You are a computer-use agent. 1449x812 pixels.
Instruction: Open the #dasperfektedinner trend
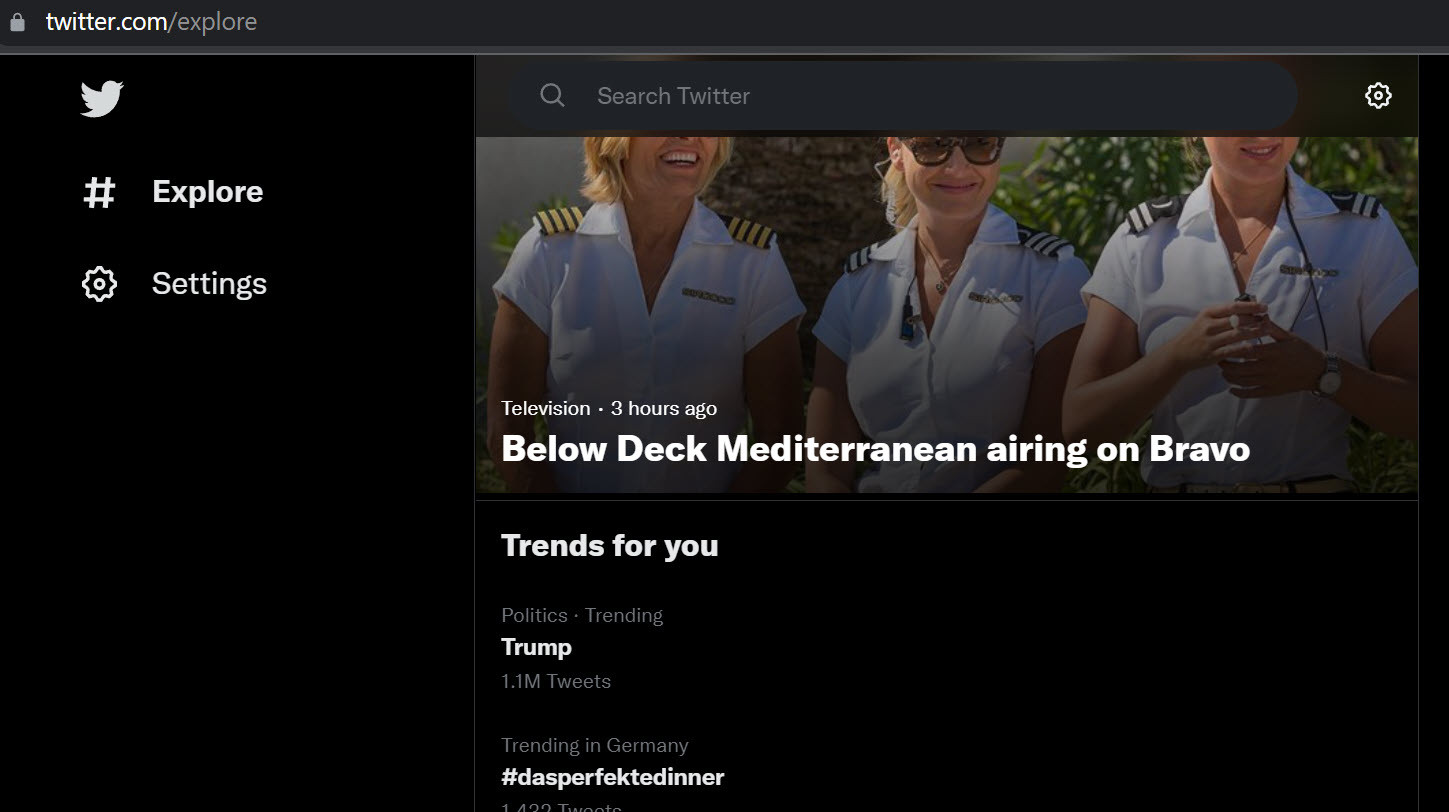[x=612, y=777]
